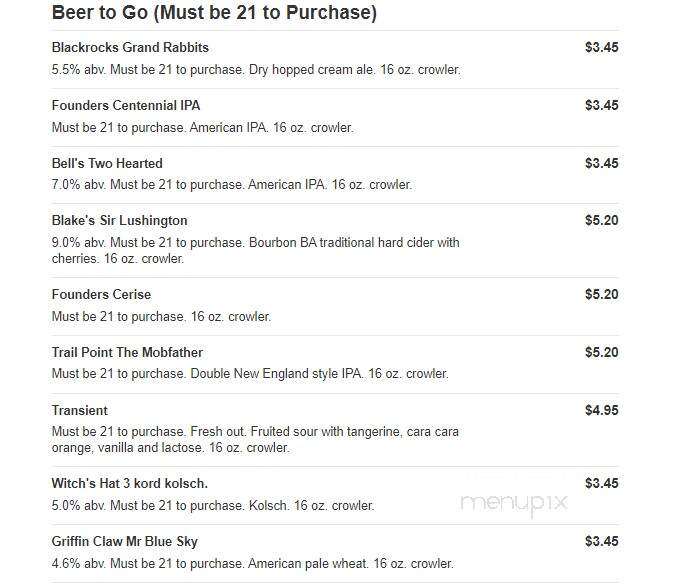This screenshot has height=585, width=693.
Task: Click the Double New England style IPA description
Action: [x=250, y=374]
